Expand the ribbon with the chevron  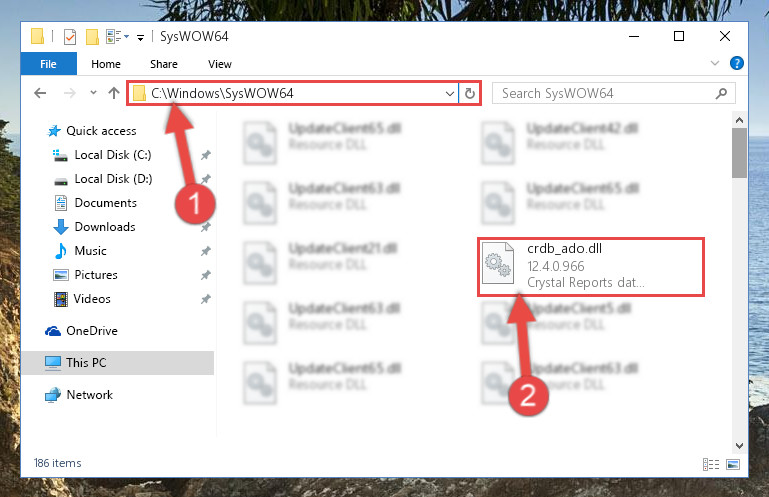click(x=715, y=63)
